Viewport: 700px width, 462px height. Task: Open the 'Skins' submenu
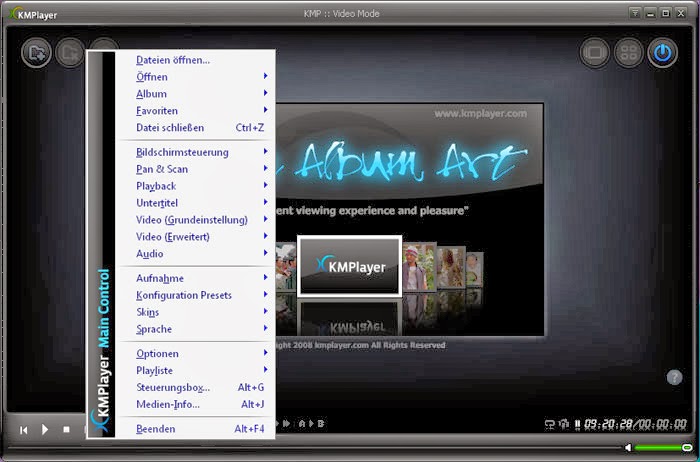click(196, 312)
